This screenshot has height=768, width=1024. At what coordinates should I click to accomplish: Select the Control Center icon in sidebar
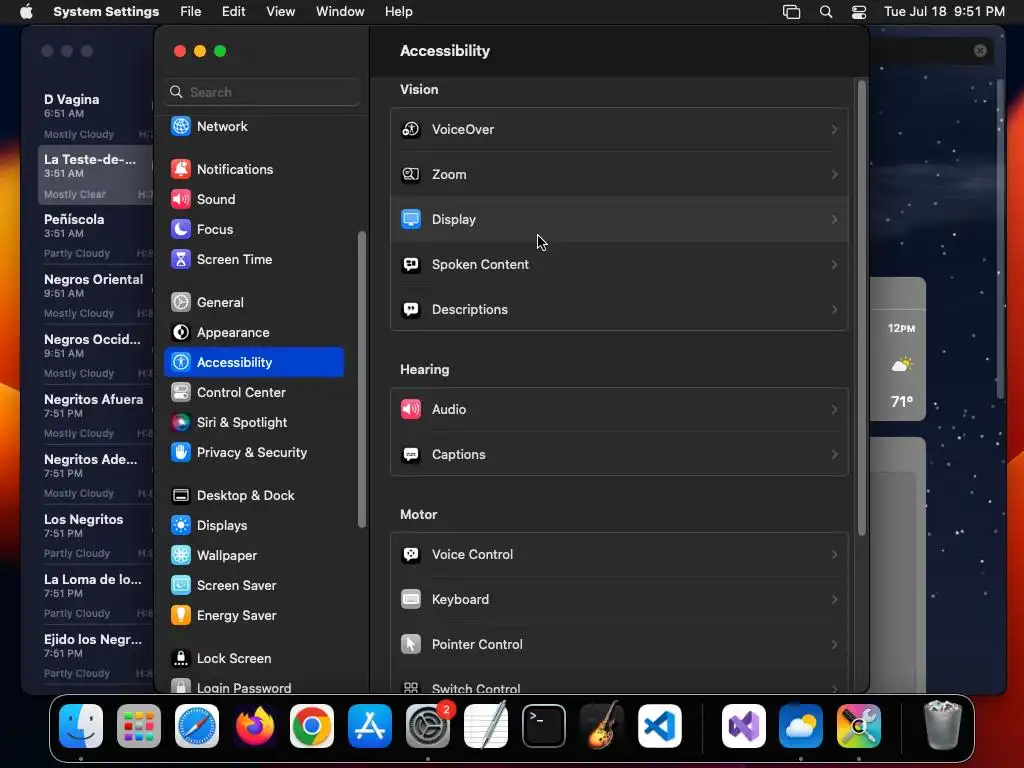tap(181, 392)
